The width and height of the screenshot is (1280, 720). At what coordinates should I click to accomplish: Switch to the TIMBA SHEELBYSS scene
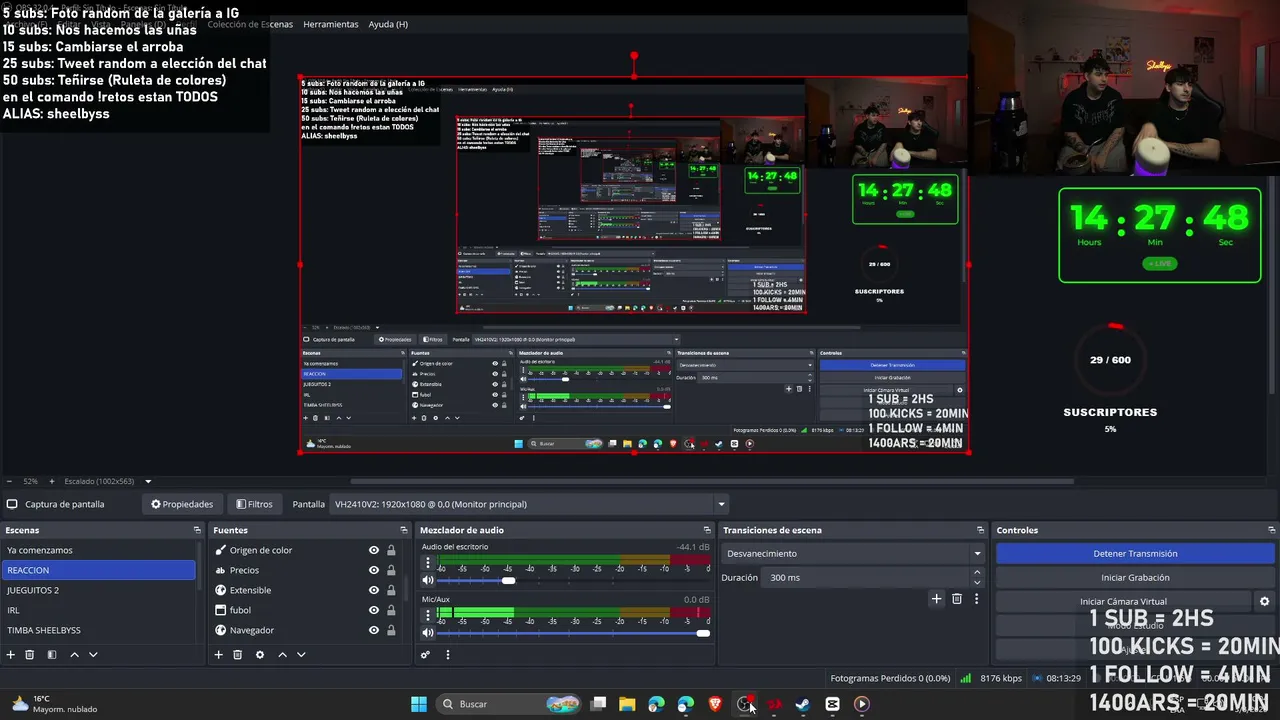(x=98, y=630)
